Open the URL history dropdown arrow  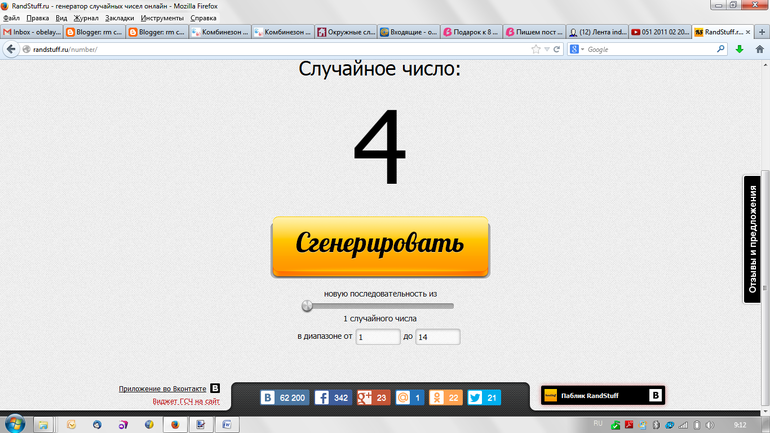[547, 50]
